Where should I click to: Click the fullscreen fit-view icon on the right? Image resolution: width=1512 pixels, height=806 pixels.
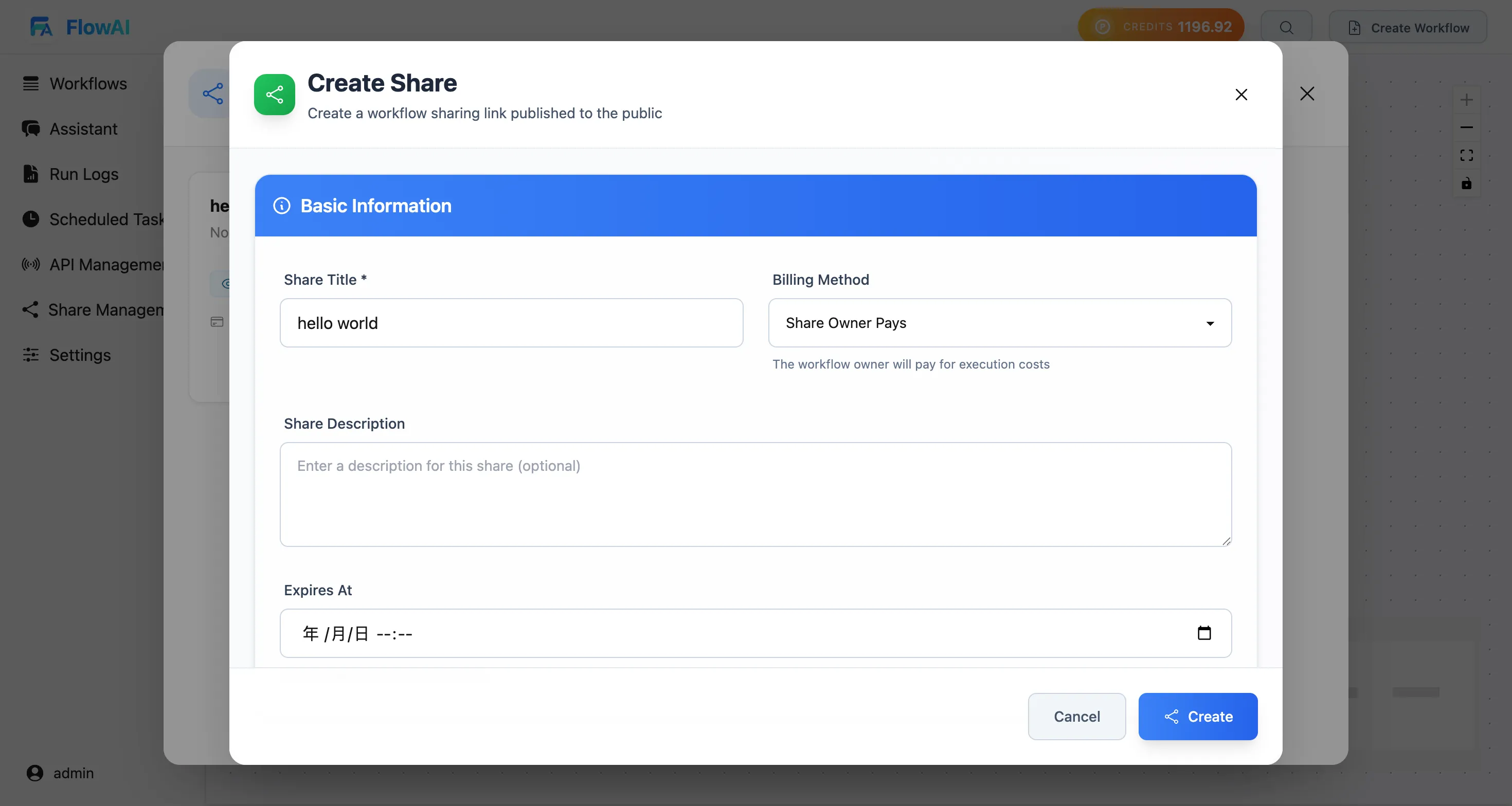pos(1466,155)
